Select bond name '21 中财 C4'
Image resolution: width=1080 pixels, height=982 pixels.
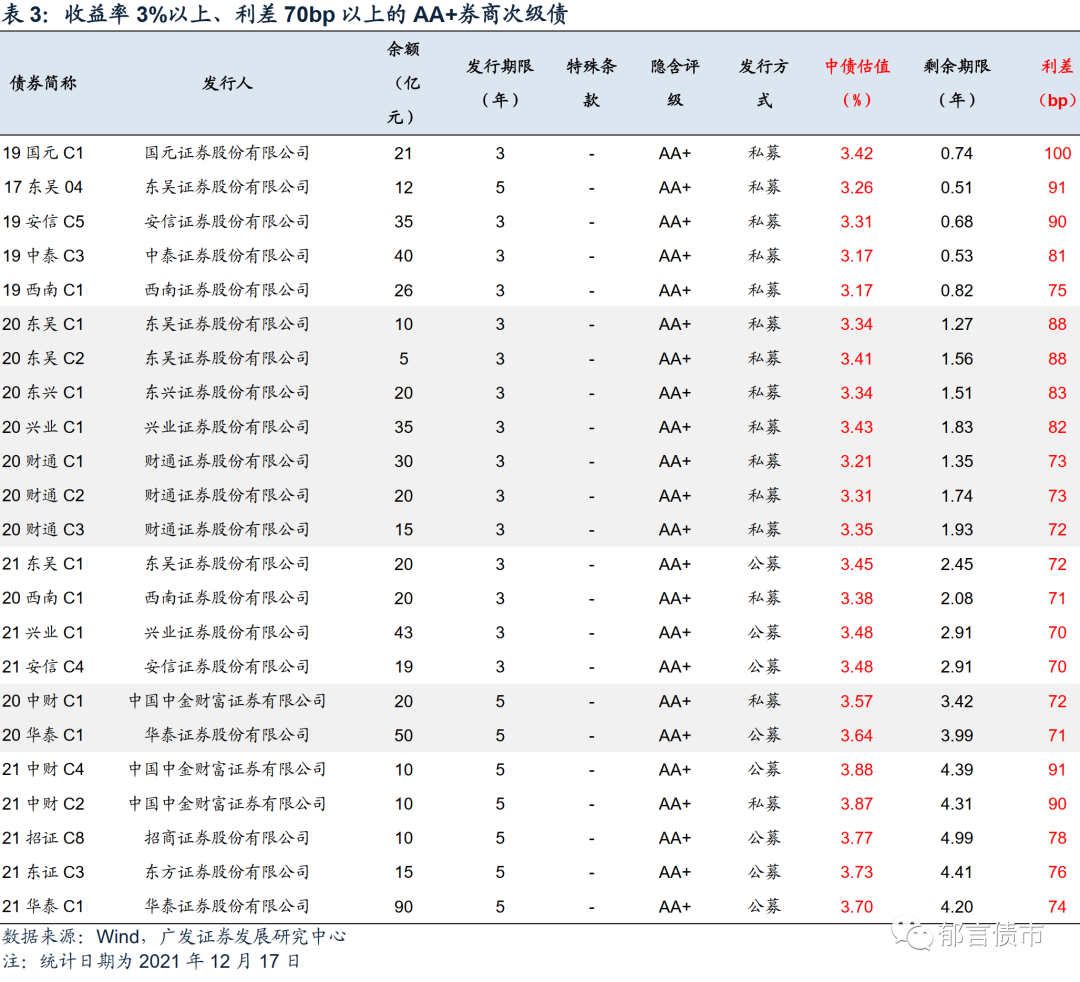coord(43,769)
